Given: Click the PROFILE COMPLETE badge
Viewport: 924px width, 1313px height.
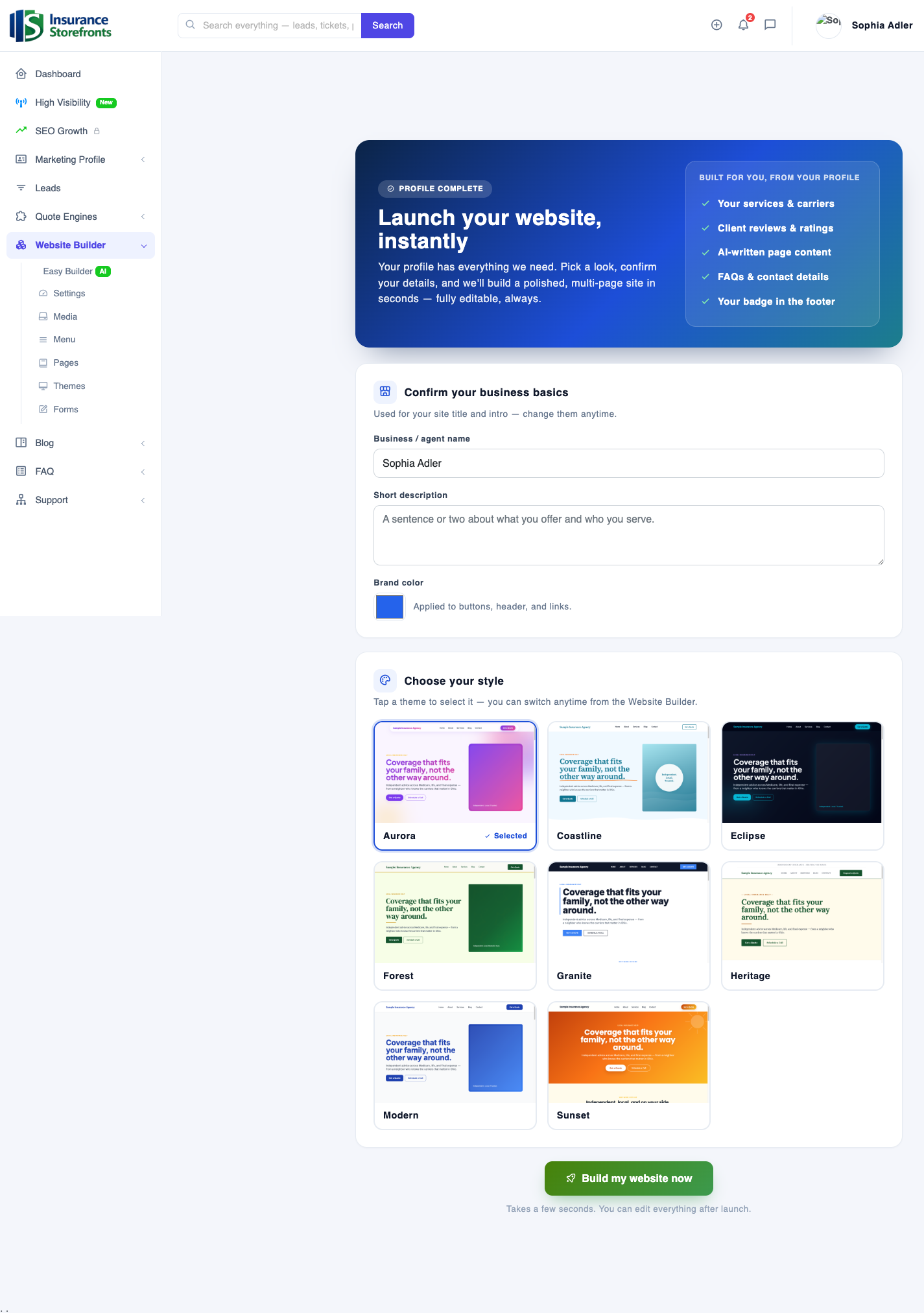Looking at the screenshot, I should tap(435, 189).
